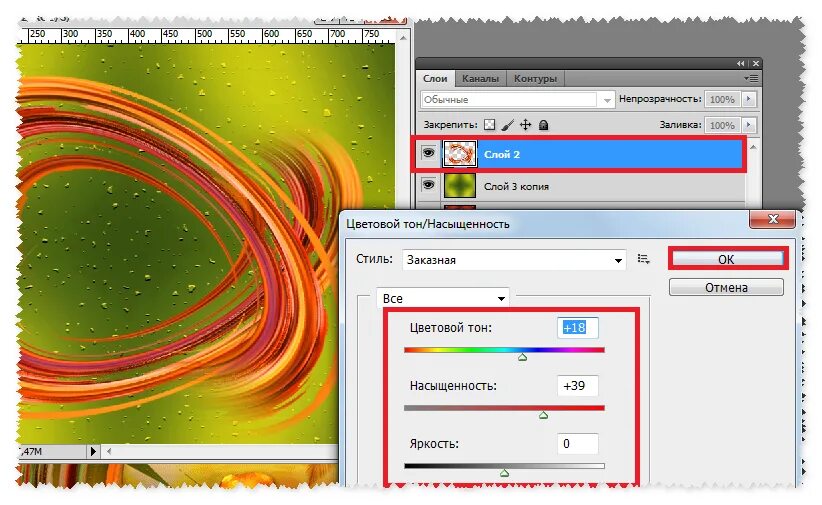Hide the Слой 3 копия layer

pyautogui.click(x=428, y=185)
